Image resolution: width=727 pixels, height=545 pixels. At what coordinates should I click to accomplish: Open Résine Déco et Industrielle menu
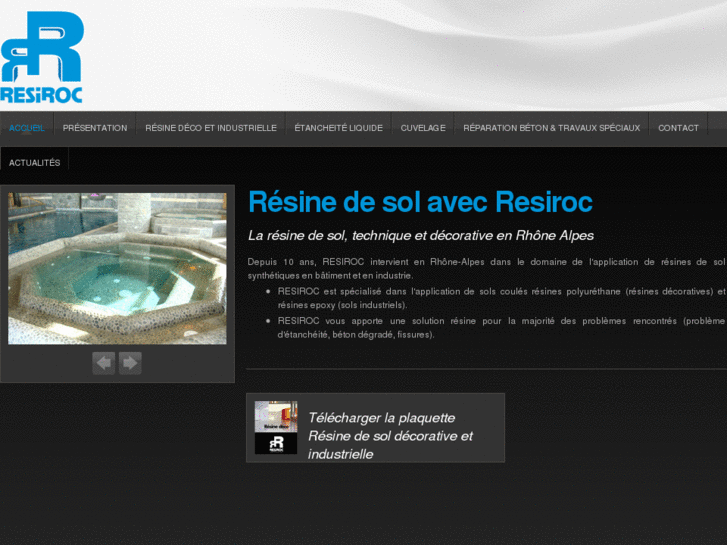click(211, 128)
